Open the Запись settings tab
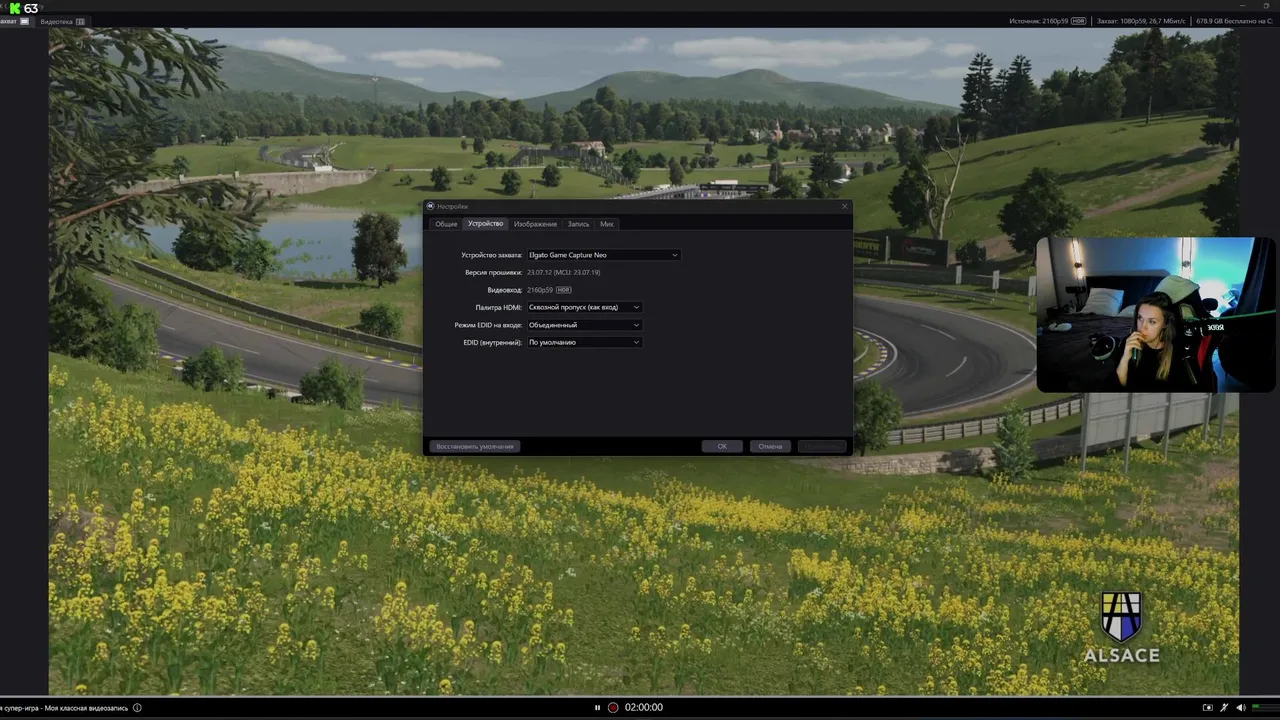The height and width of the screenshot is (720, 1280). coord(578,224)
